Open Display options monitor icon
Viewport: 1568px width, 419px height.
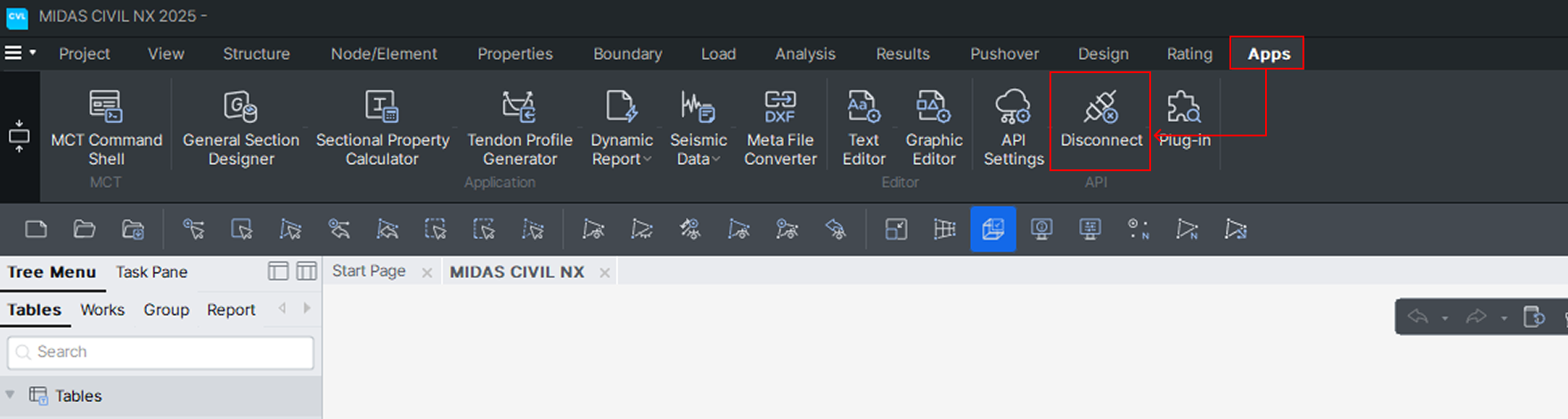click(x=1041, y=229)
